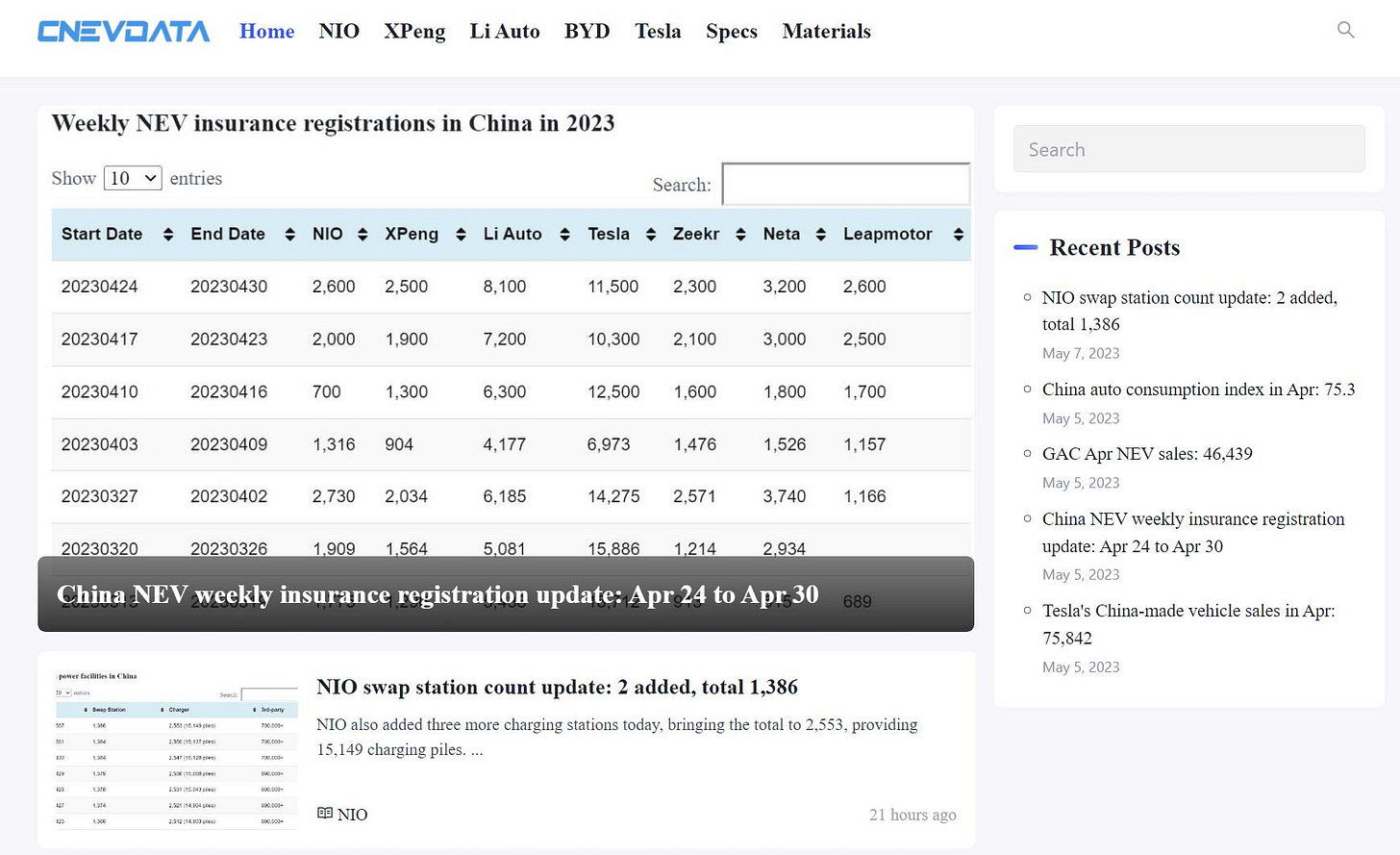Viewport: 1400px width, 855px height.
Task: Select Neta value 3,740
Action: point(785,496)
